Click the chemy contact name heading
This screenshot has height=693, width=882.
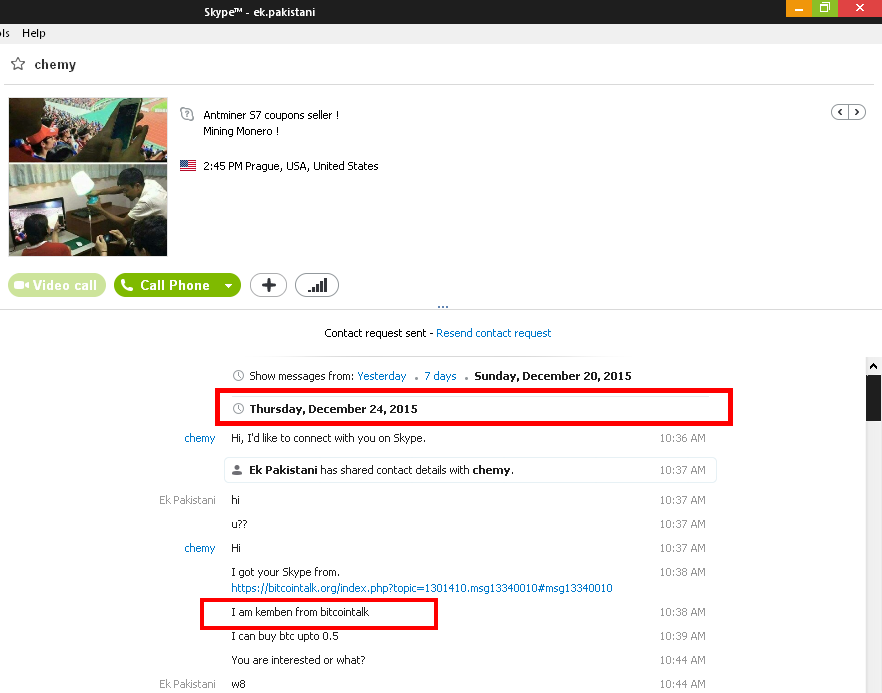tap(55, 65)
